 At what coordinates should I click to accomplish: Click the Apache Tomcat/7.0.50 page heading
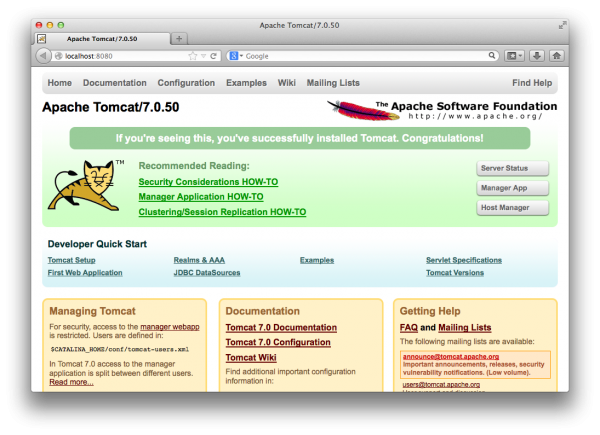(111, 107)
